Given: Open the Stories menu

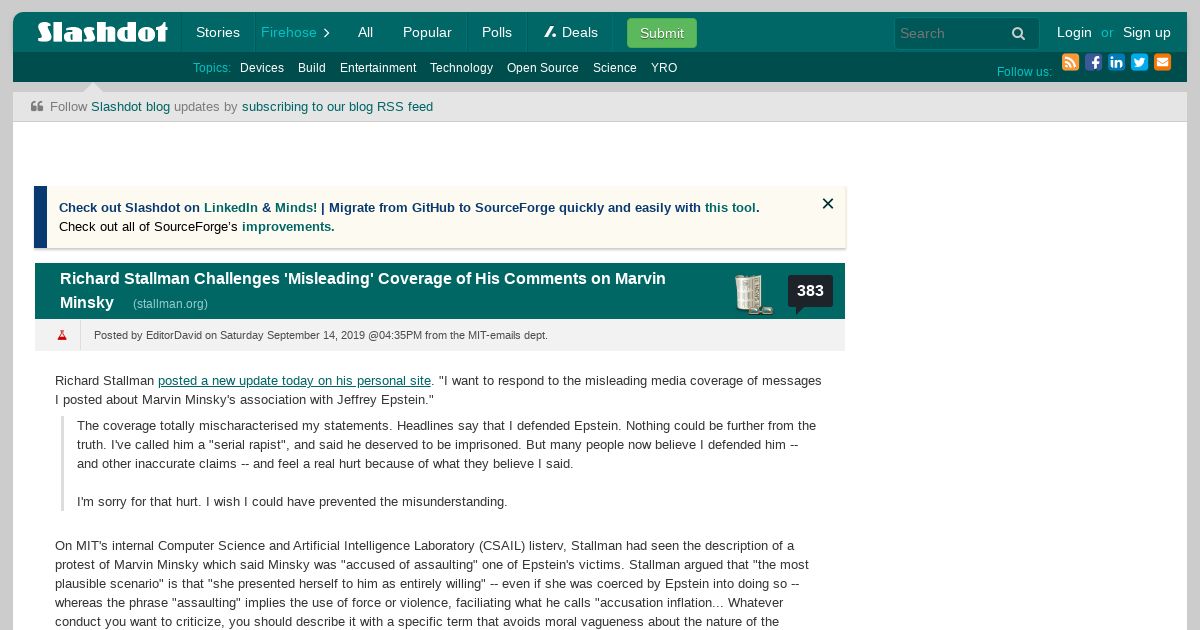Looking at the screenshot, I should click(218, 32).
